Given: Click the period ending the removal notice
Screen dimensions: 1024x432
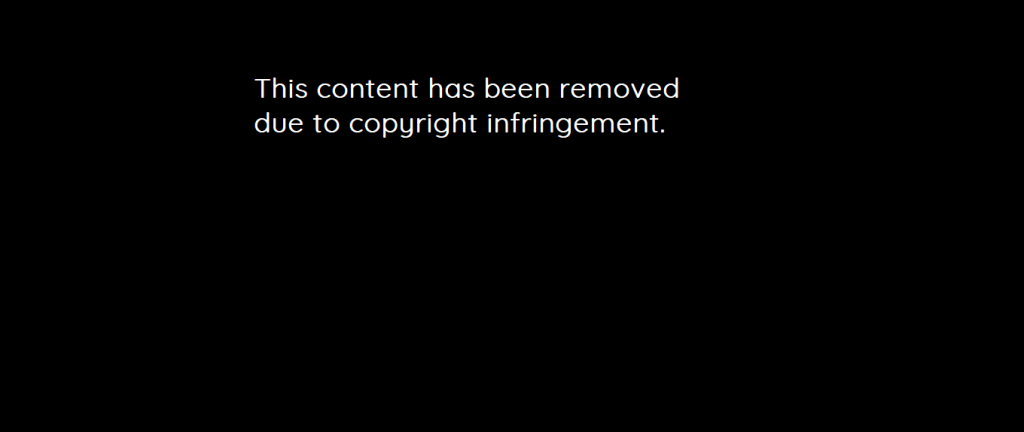Looking at the screenshot, I should (x=662, y=130).
